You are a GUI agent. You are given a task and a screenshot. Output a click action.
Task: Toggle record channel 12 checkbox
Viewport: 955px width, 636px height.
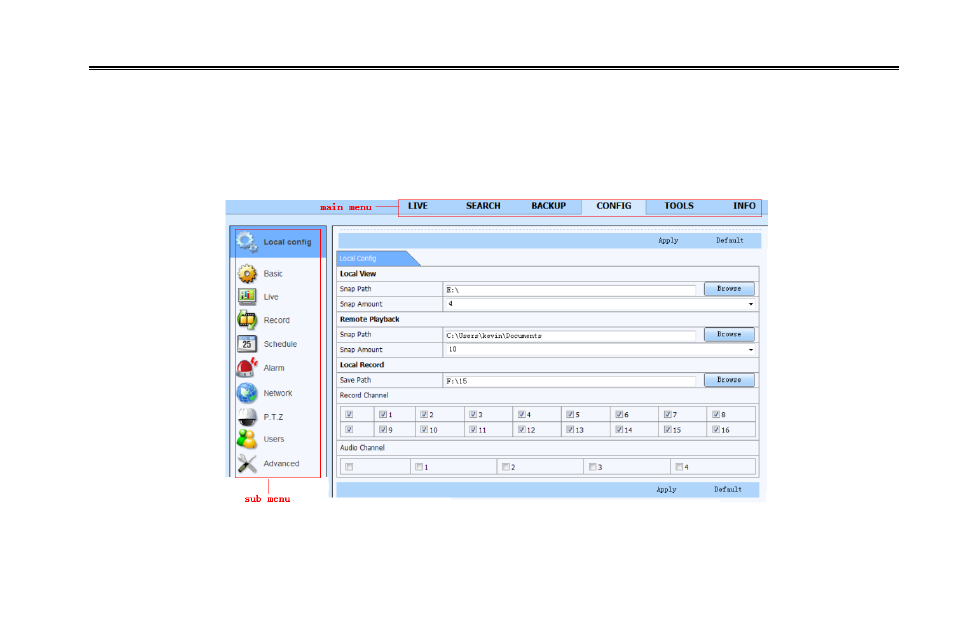(521, 429)
